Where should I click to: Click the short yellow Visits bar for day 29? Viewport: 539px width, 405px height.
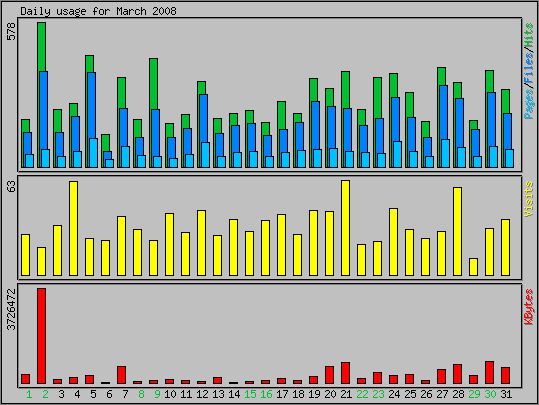click(473, 267)
